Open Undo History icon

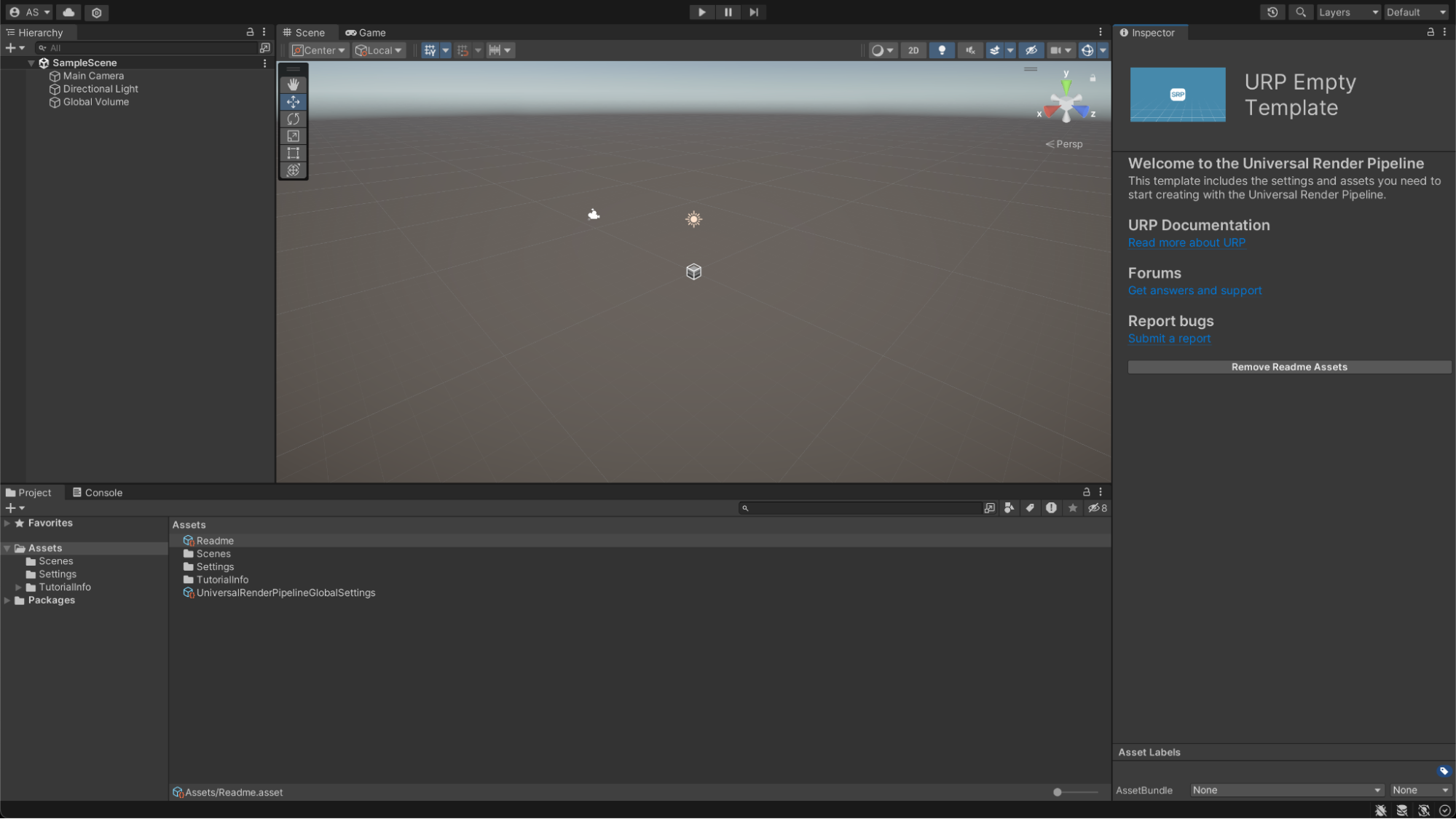(x=1272, y=12)
